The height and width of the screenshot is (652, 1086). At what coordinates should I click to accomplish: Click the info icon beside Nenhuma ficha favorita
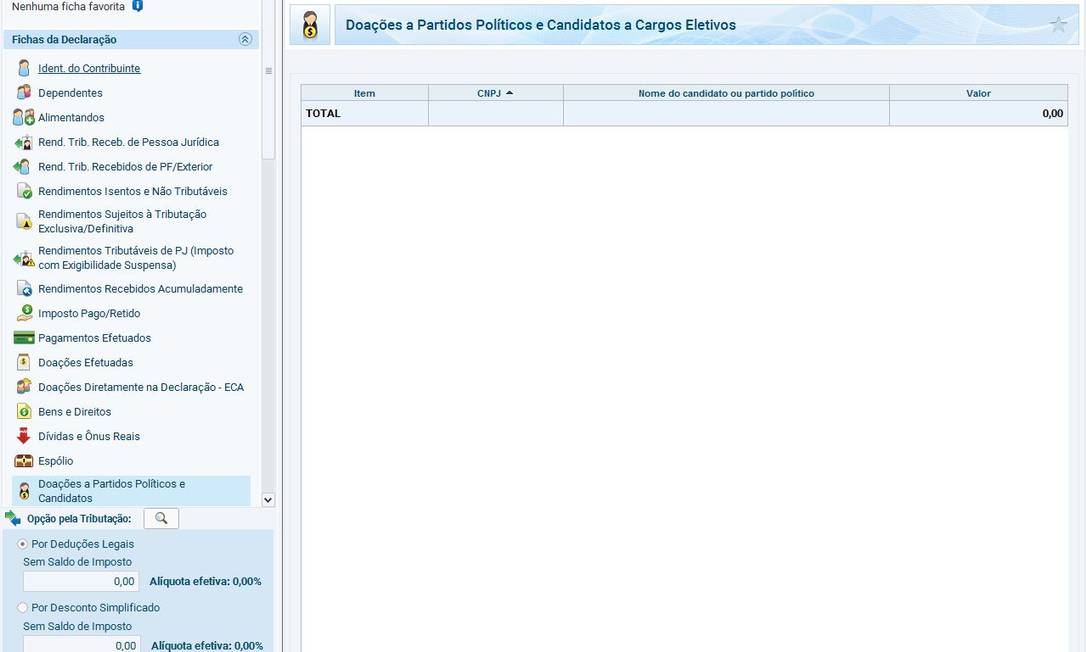(x=138, y=6)
